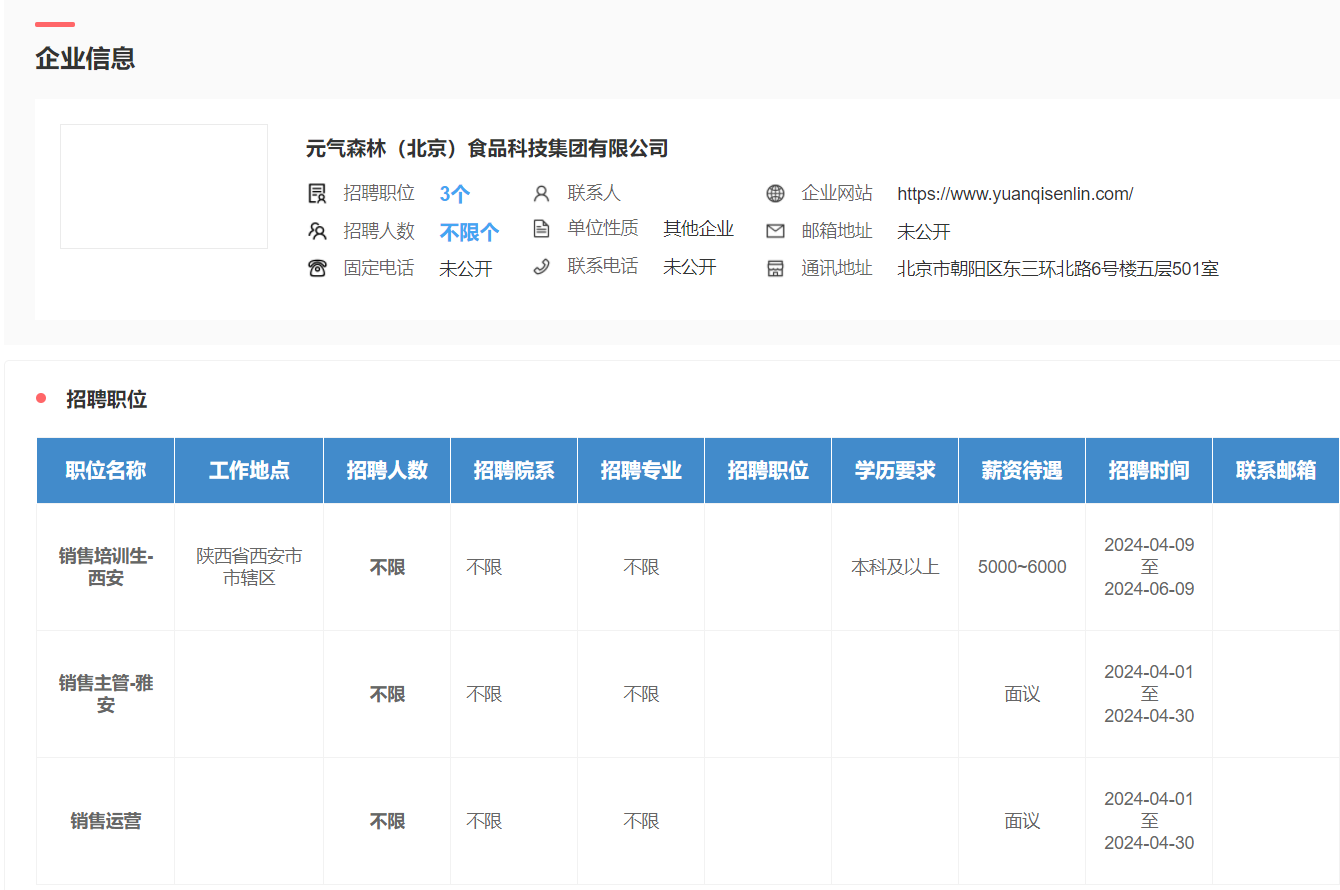Click the 固定电话 telephone icon
The image size is (1340, 890).
click(317, 268)
